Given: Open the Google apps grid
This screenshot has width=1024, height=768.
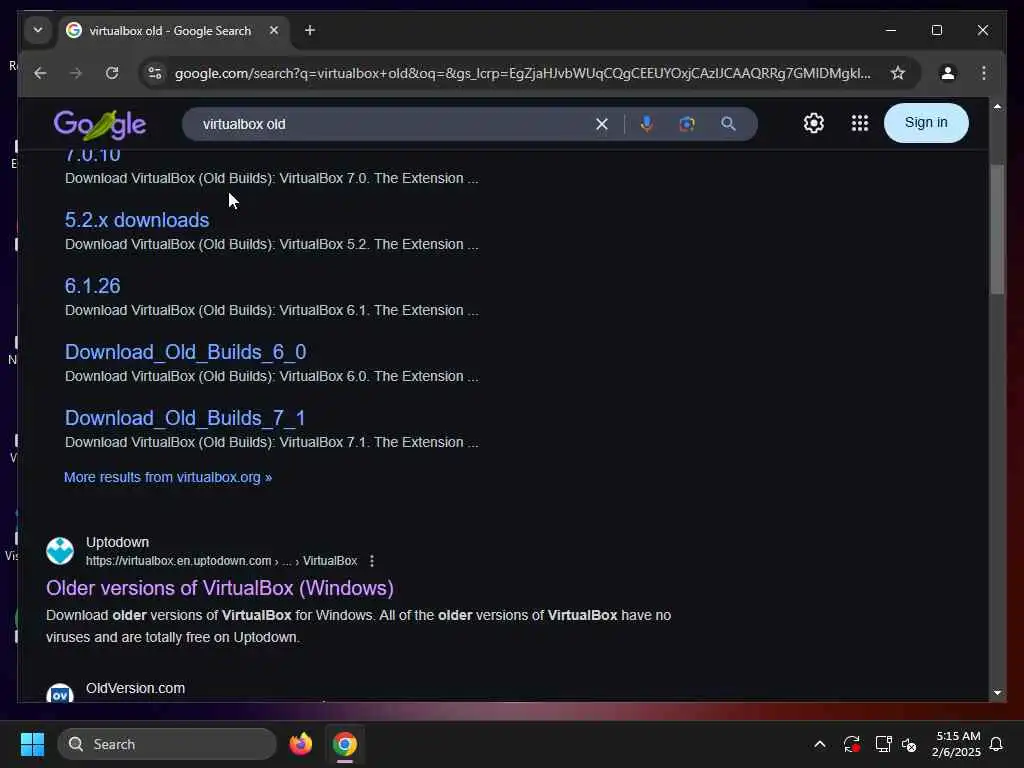Looking at the screenshot, I should tap(859, 123).
